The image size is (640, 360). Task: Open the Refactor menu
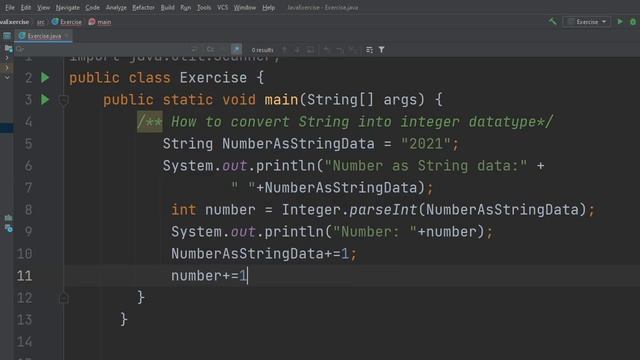[143, 7]
